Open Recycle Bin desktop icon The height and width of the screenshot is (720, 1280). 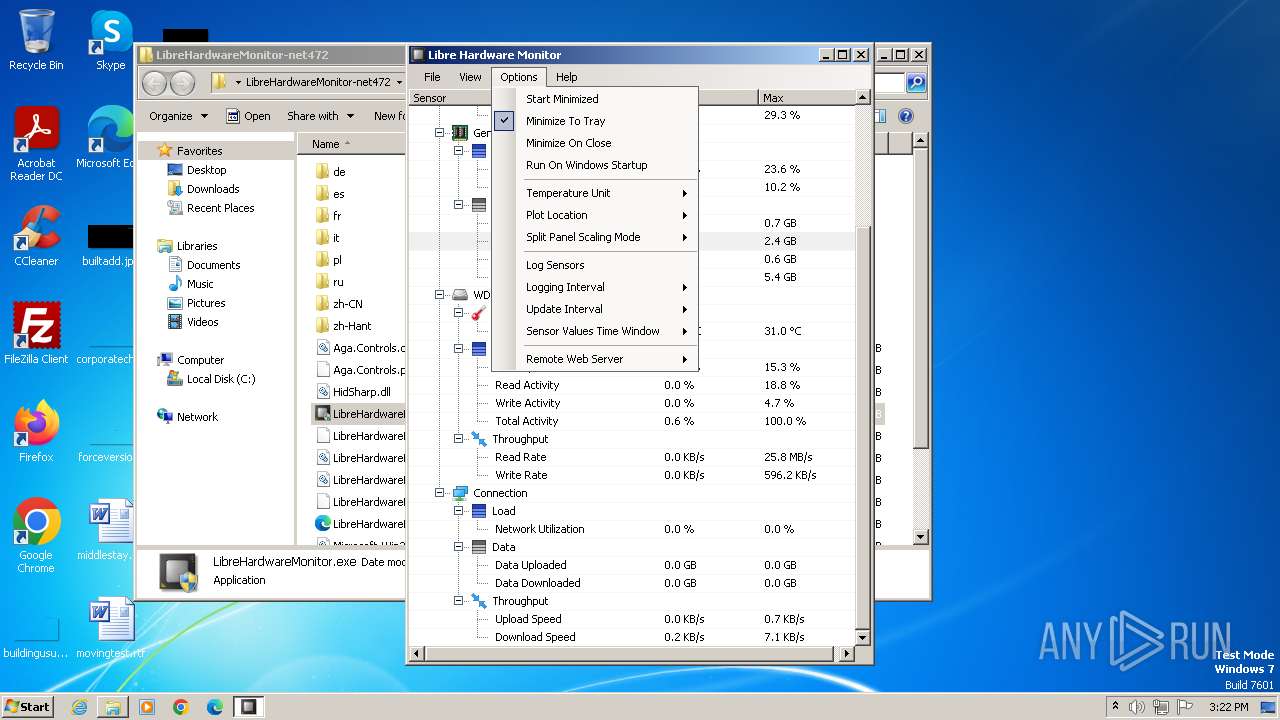click(x=36, y=40)
